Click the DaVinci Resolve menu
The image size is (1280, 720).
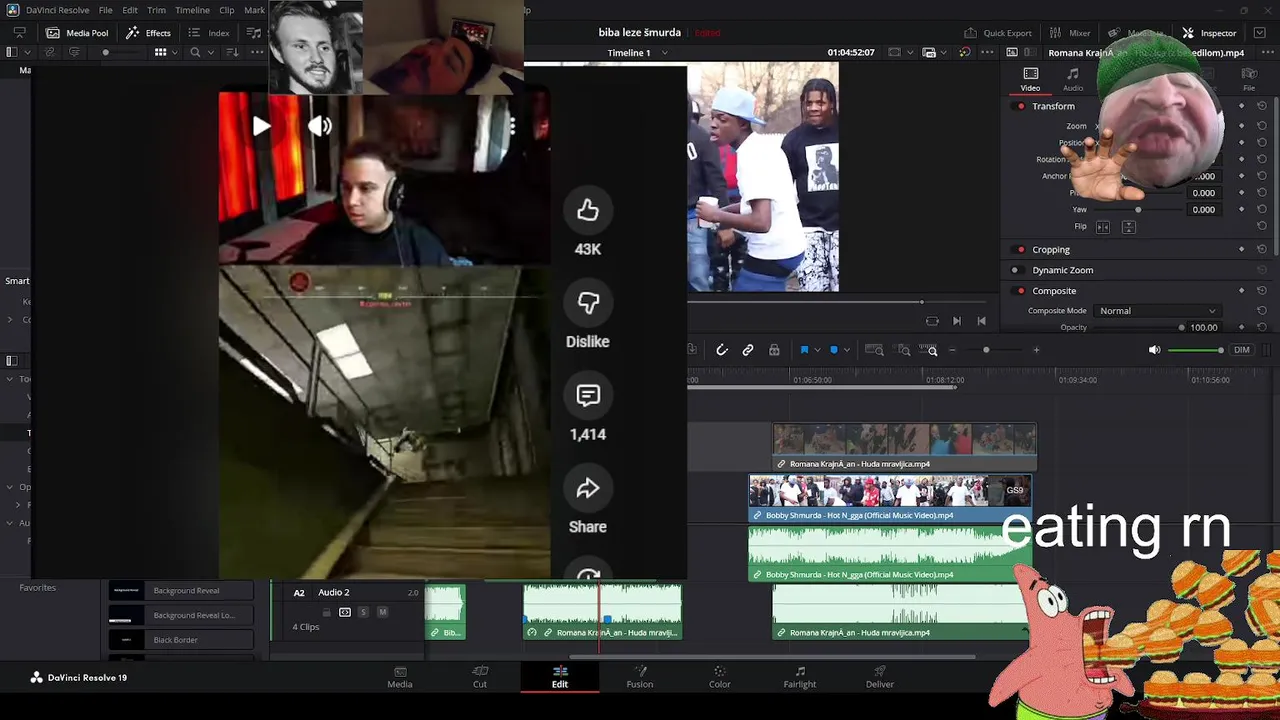pyautogui.click(x=57, y=10)
